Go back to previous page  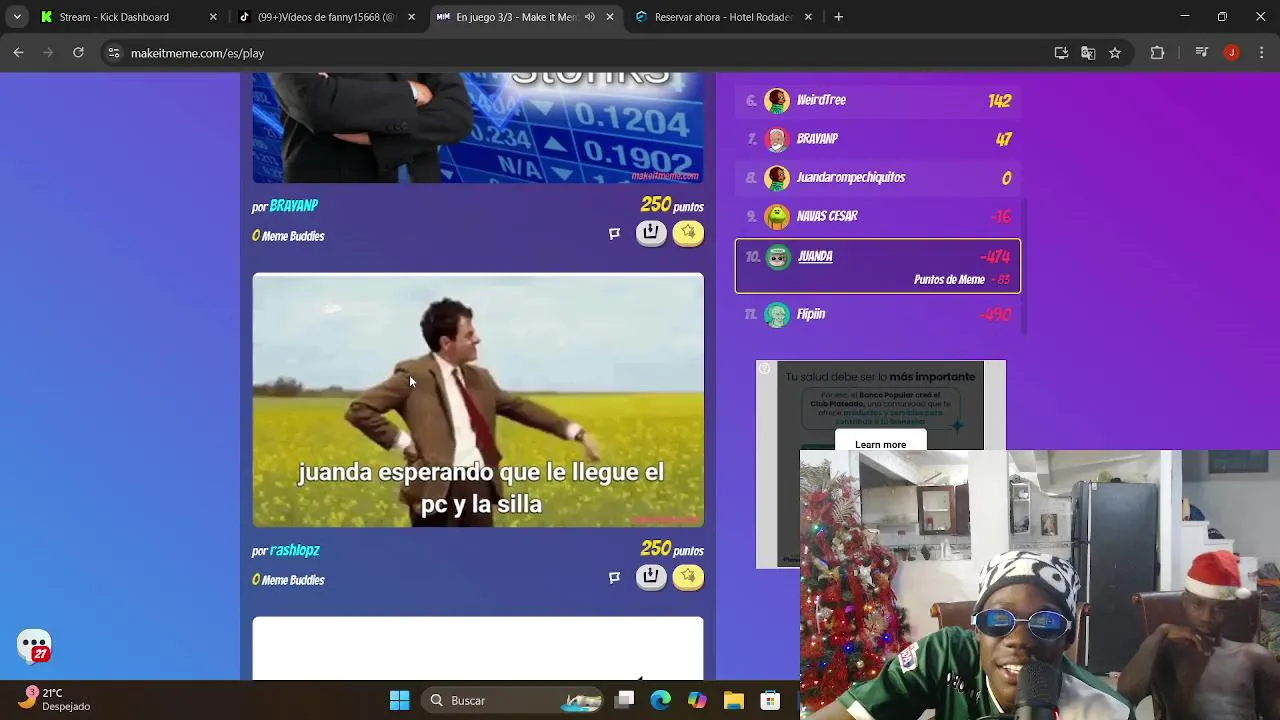tap(18, 53)
